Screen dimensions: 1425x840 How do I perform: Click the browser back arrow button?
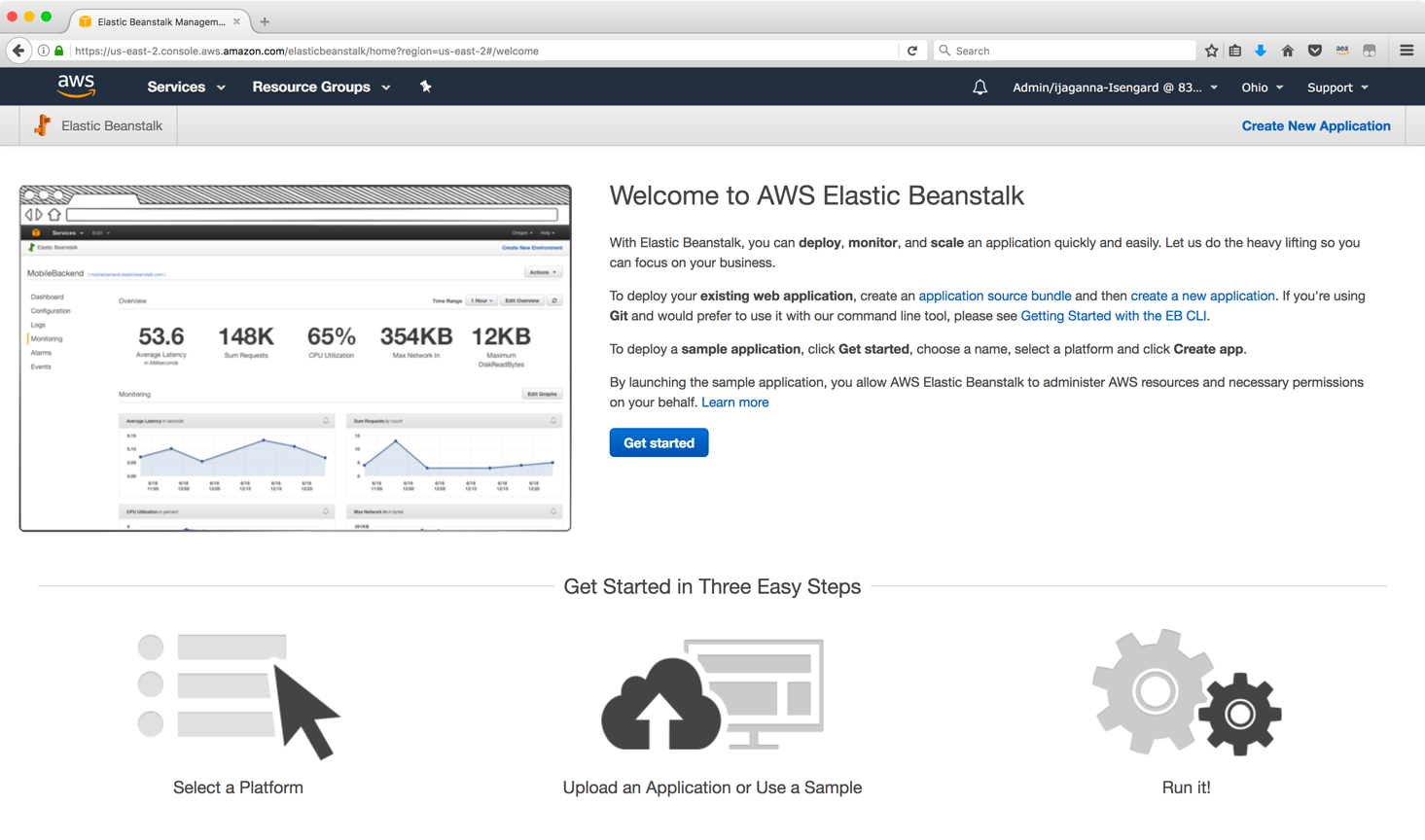point(18,51)
